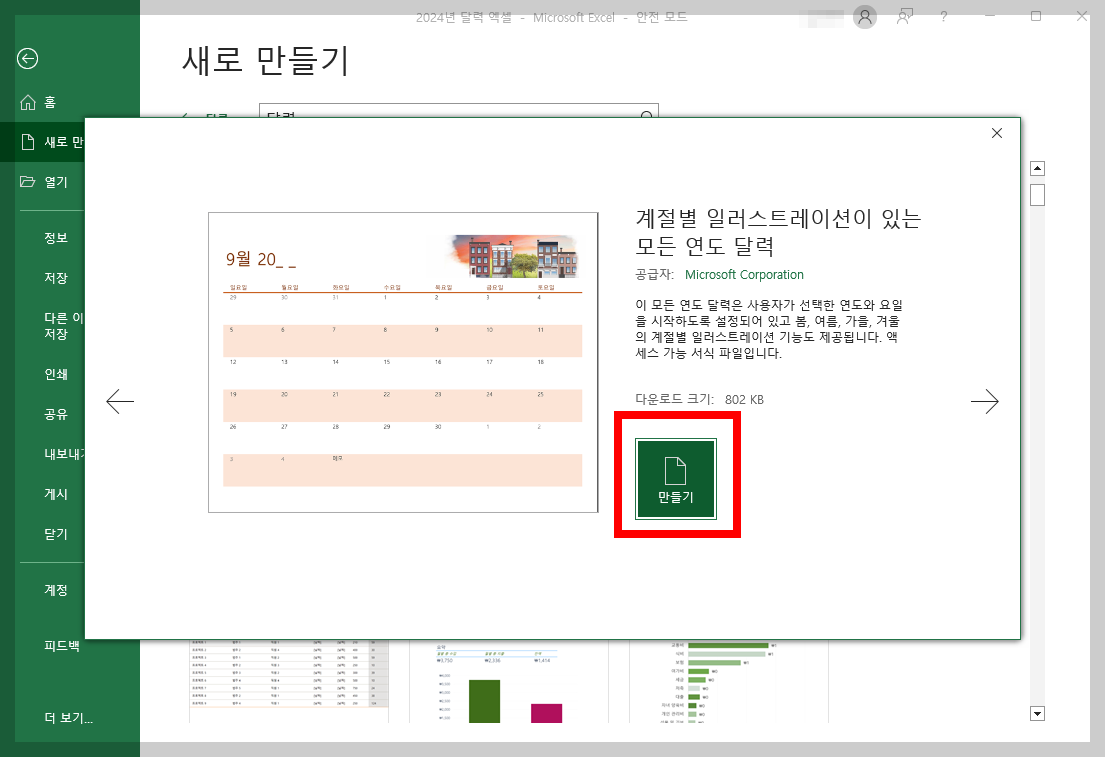
Task: Click 만들기 to create the calendar workbook
Action: coord(676,478)
